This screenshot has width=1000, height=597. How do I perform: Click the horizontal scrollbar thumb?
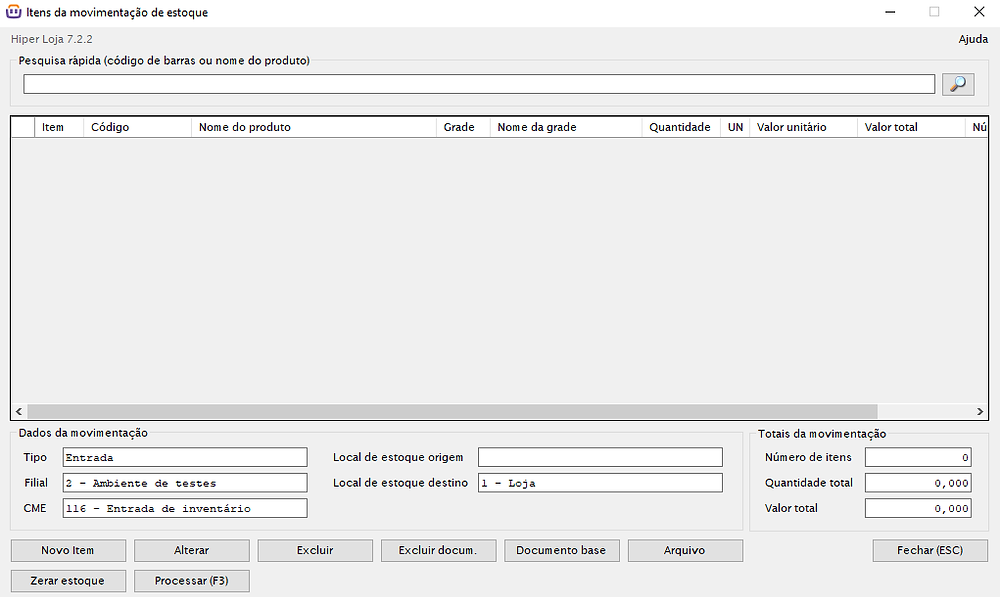pos(452,411)
